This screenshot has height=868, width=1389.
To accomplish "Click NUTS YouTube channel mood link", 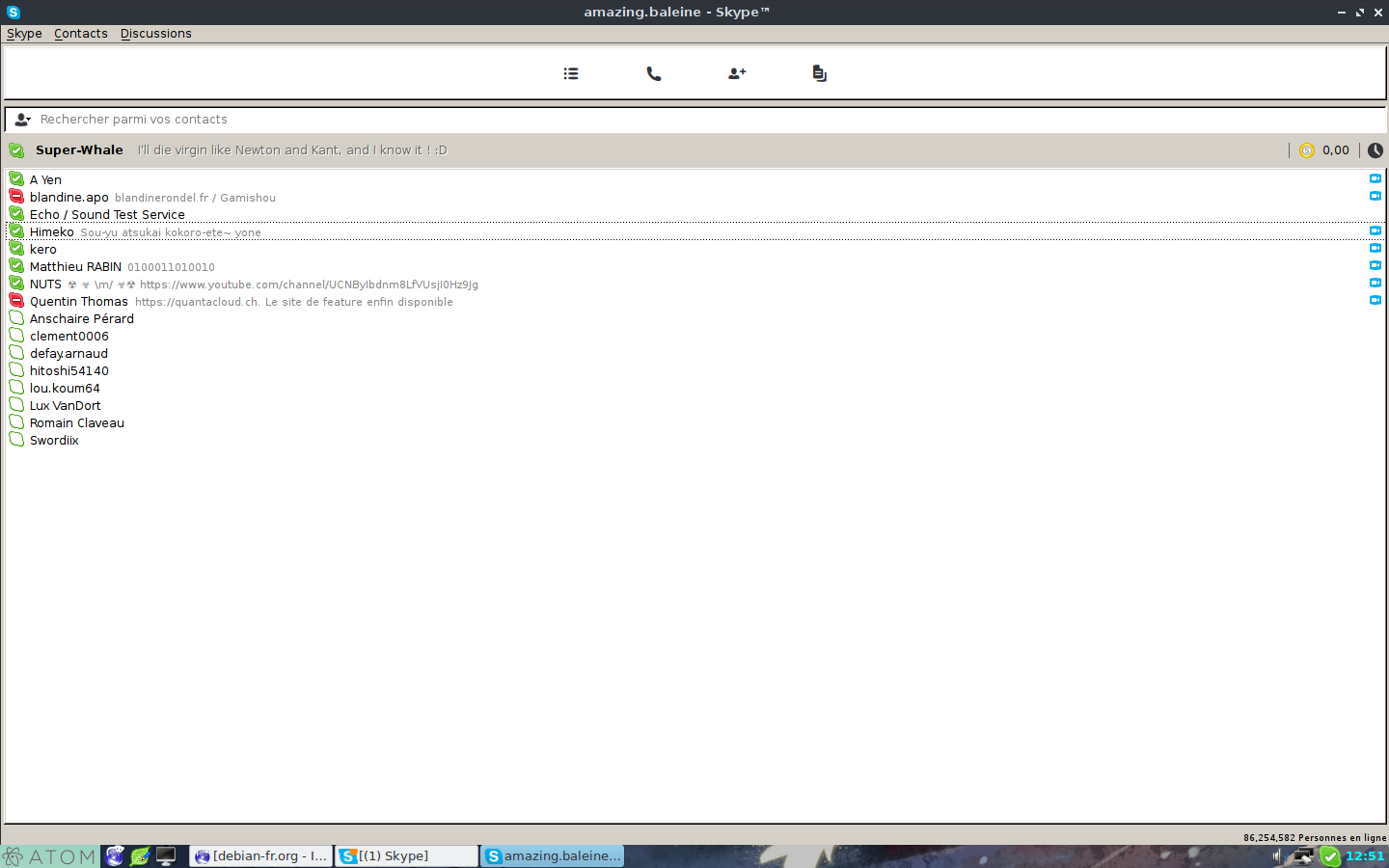I will (309, 285).
